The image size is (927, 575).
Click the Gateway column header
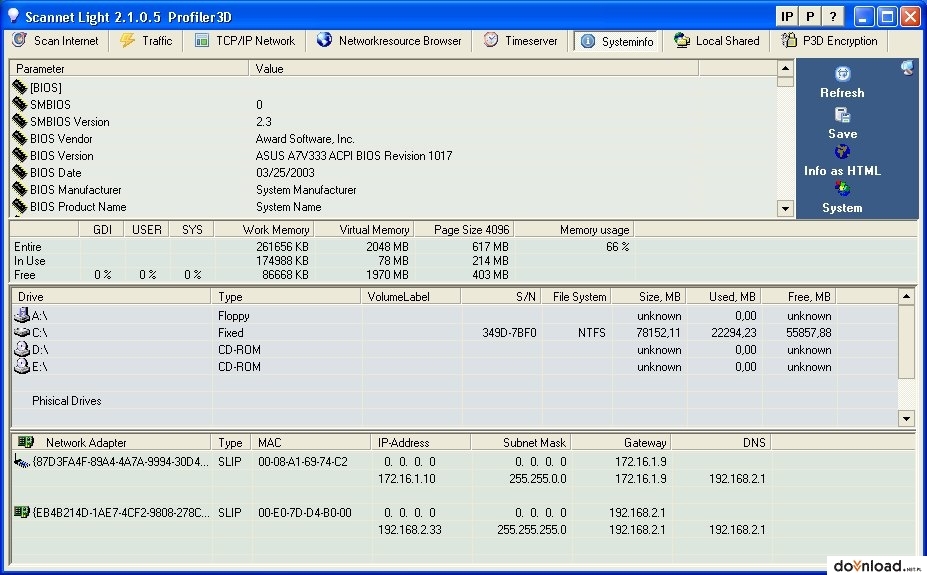621,443
